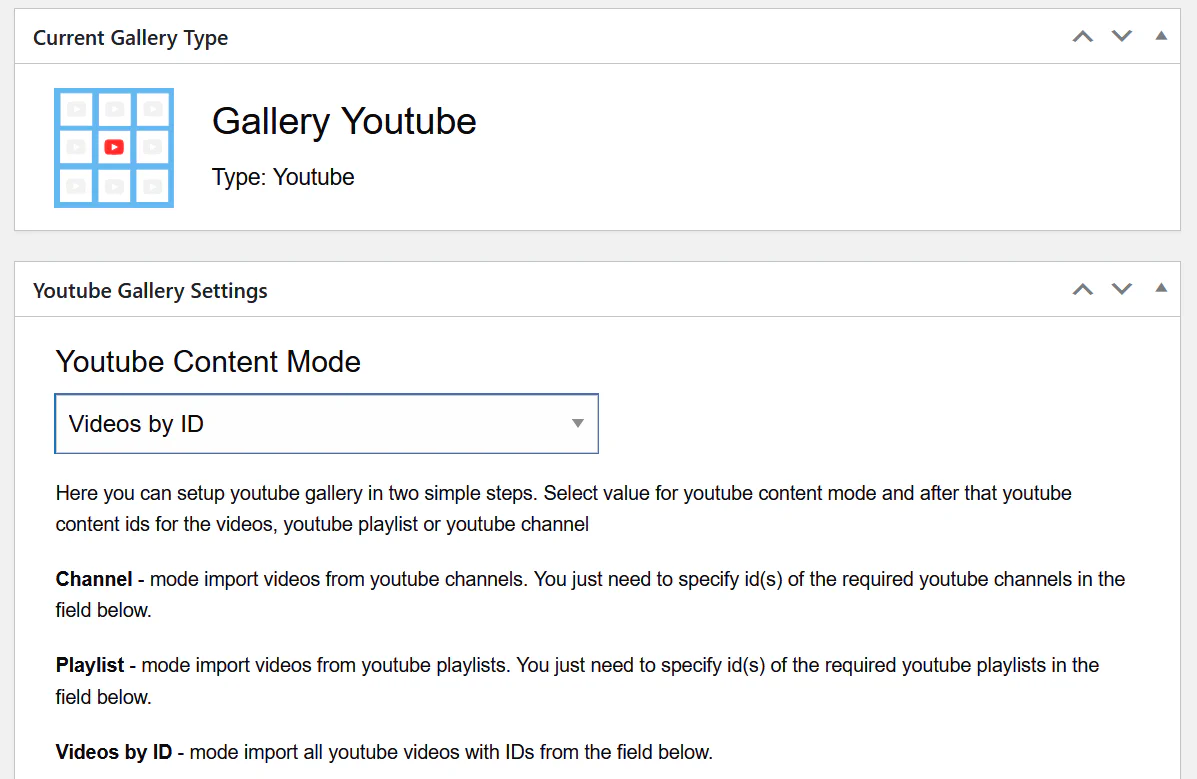Collapse the Current Gallery Type panel
Viewport: 1197px width, 779px height.
click(x=1161, y=36)
